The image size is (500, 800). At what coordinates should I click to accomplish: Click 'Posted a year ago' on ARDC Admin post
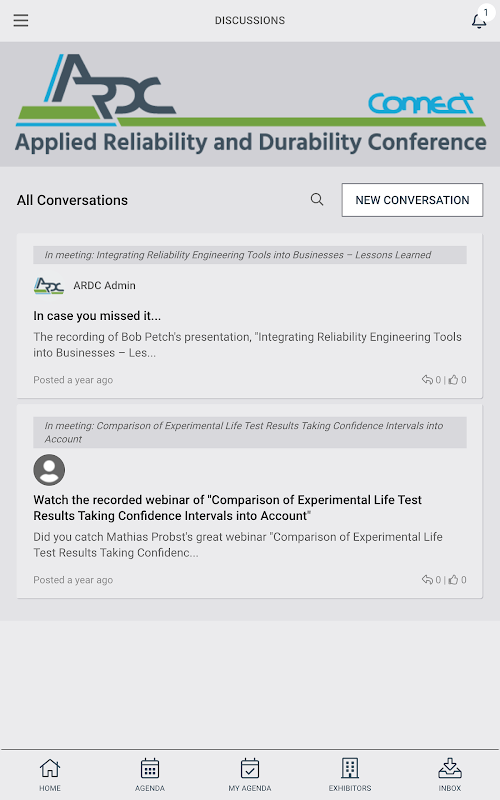click(73, 380)
